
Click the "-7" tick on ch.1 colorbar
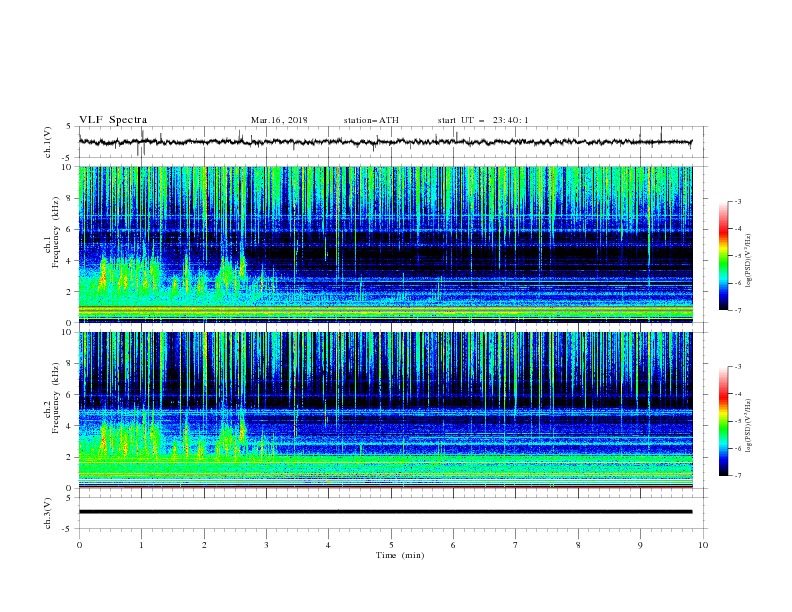tap(737, 310)
